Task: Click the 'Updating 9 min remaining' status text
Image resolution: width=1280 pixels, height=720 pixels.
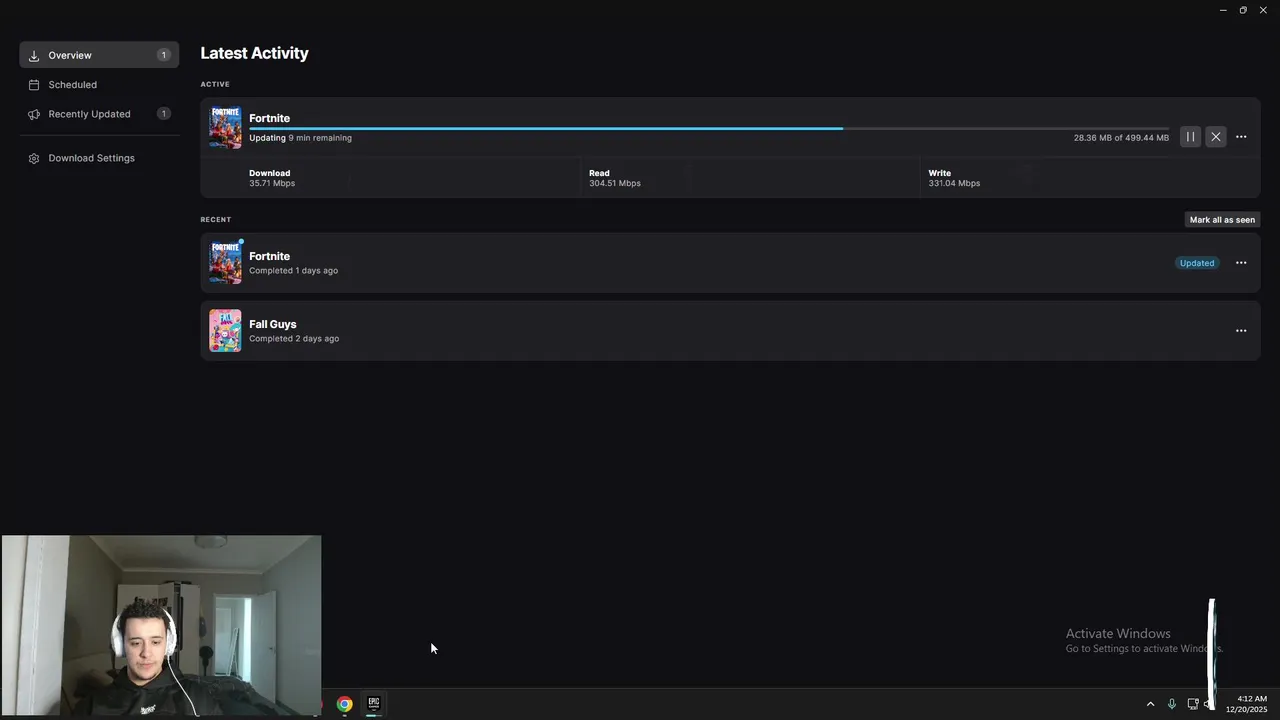Action: pos(300,138)
